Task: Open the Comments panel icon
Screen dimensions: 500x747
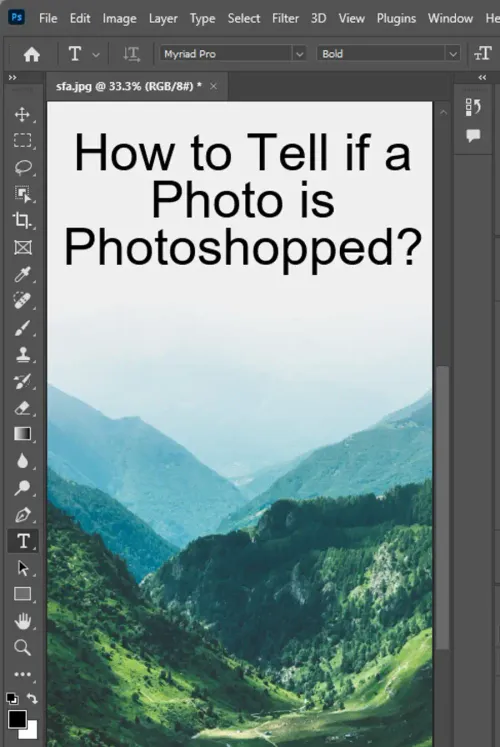Action: pyautogui.click(x=473, y=136)
